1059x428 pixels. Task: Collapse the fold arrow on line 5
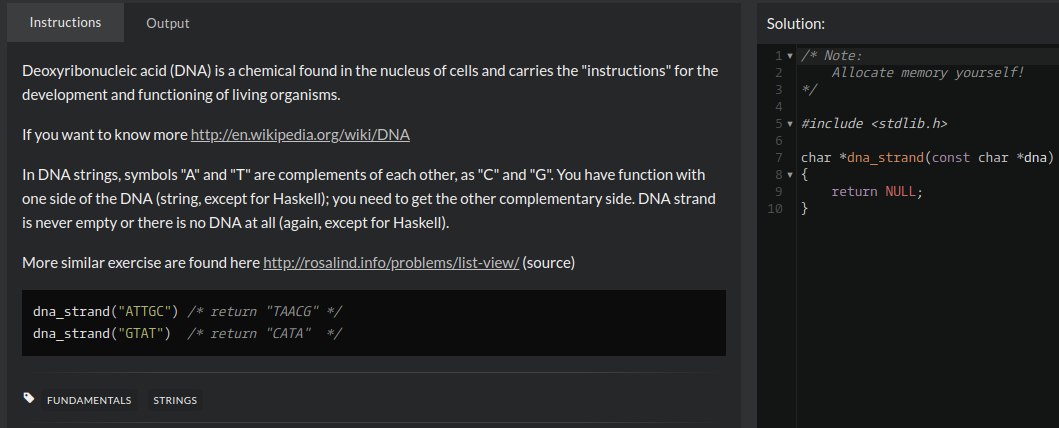coord(790,124)
